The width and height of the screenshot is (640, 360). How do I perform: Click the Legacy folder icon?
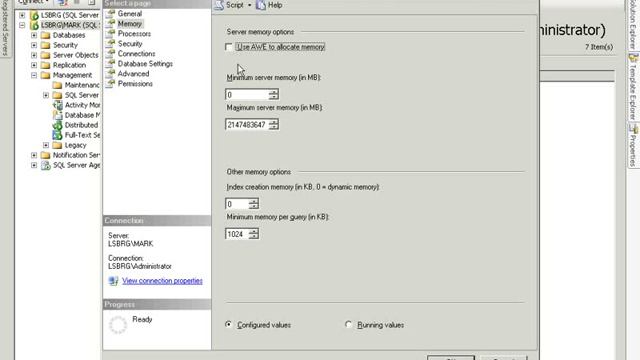coord(58,145)
